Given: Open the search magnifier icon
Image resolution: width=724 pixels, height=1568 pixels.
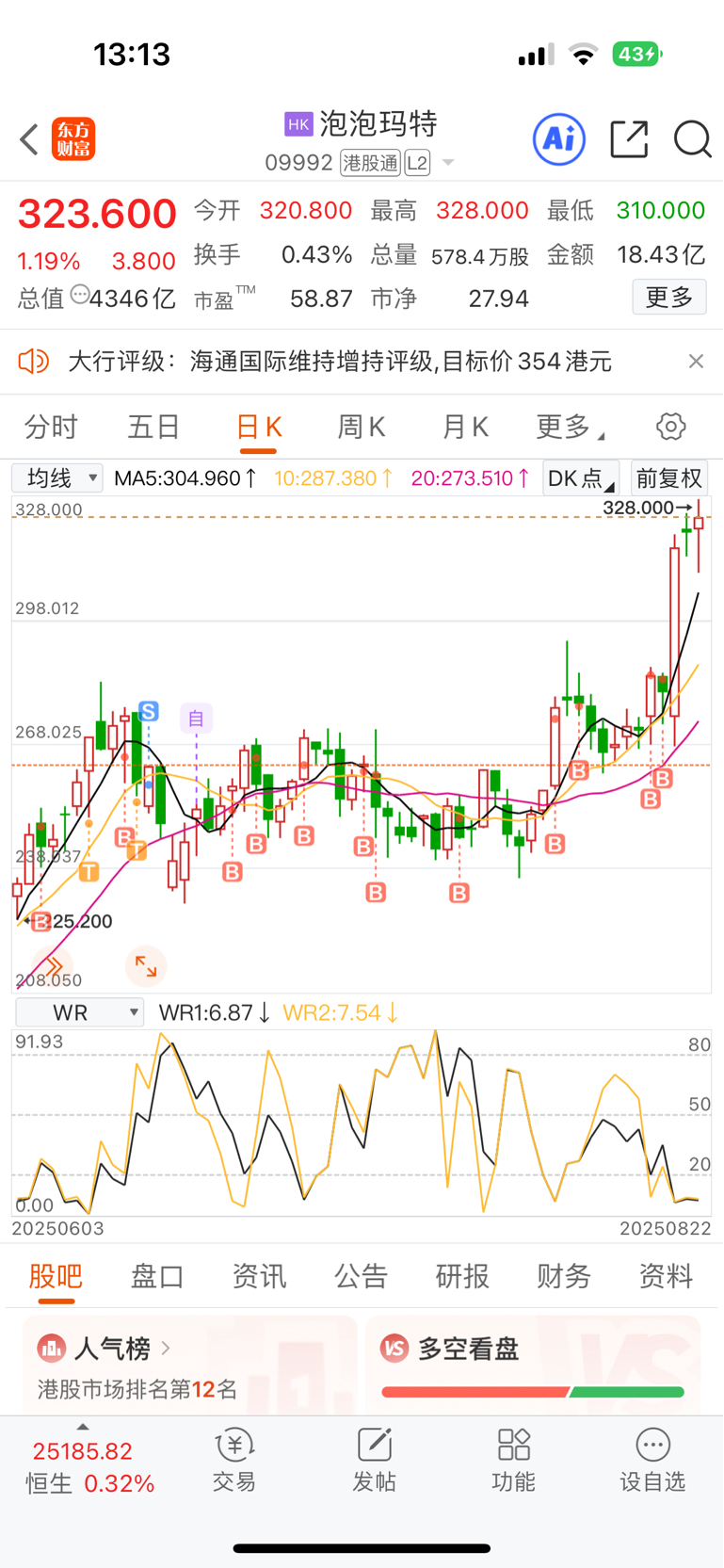Looking at the screenshot, I should [692, 139].
